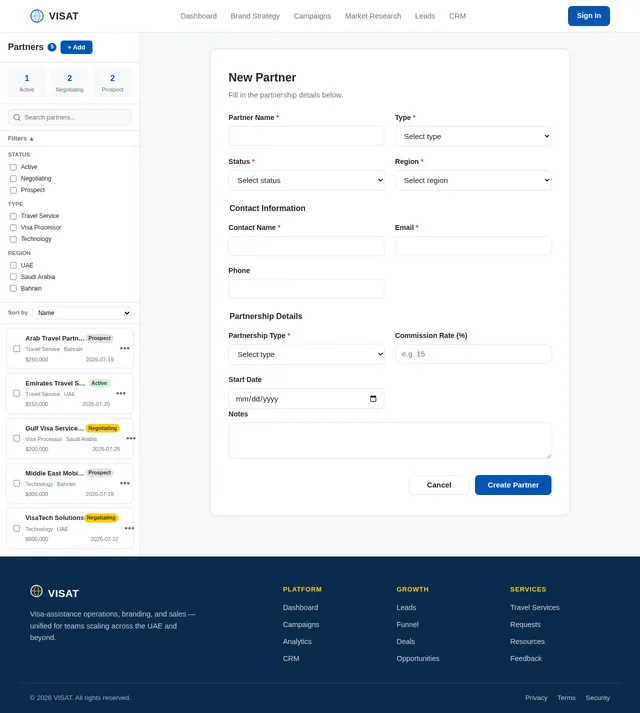Open footer Funnel link
This screenshot has height=713, width=640.
click(407, 625)
